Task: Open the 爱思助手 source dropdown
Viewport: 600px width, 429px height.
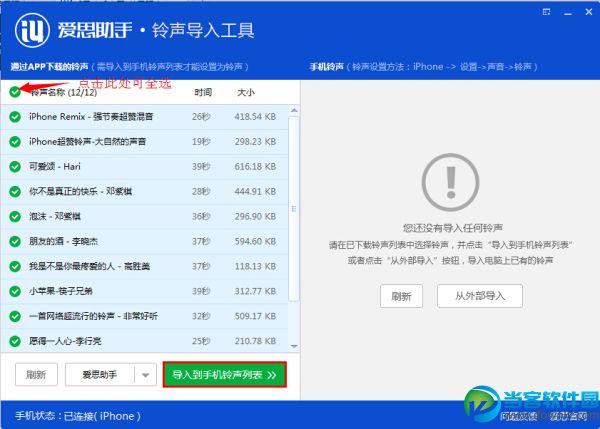Action: coord(111,374)
